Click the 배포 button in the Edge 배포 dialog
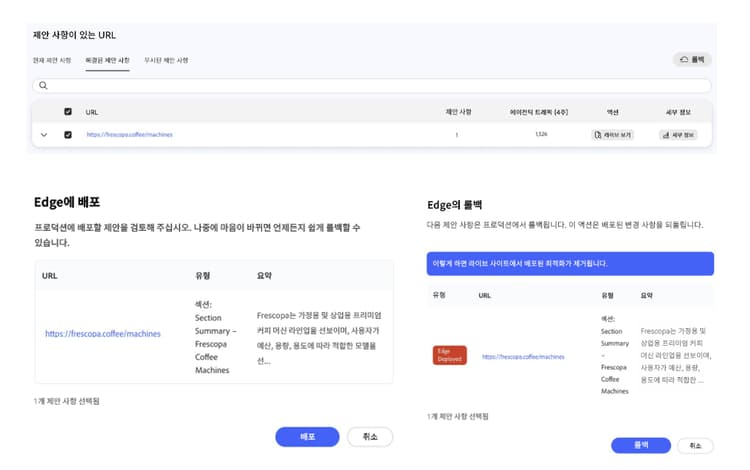This screenshot has height=470, width=750. pos(307,437)
